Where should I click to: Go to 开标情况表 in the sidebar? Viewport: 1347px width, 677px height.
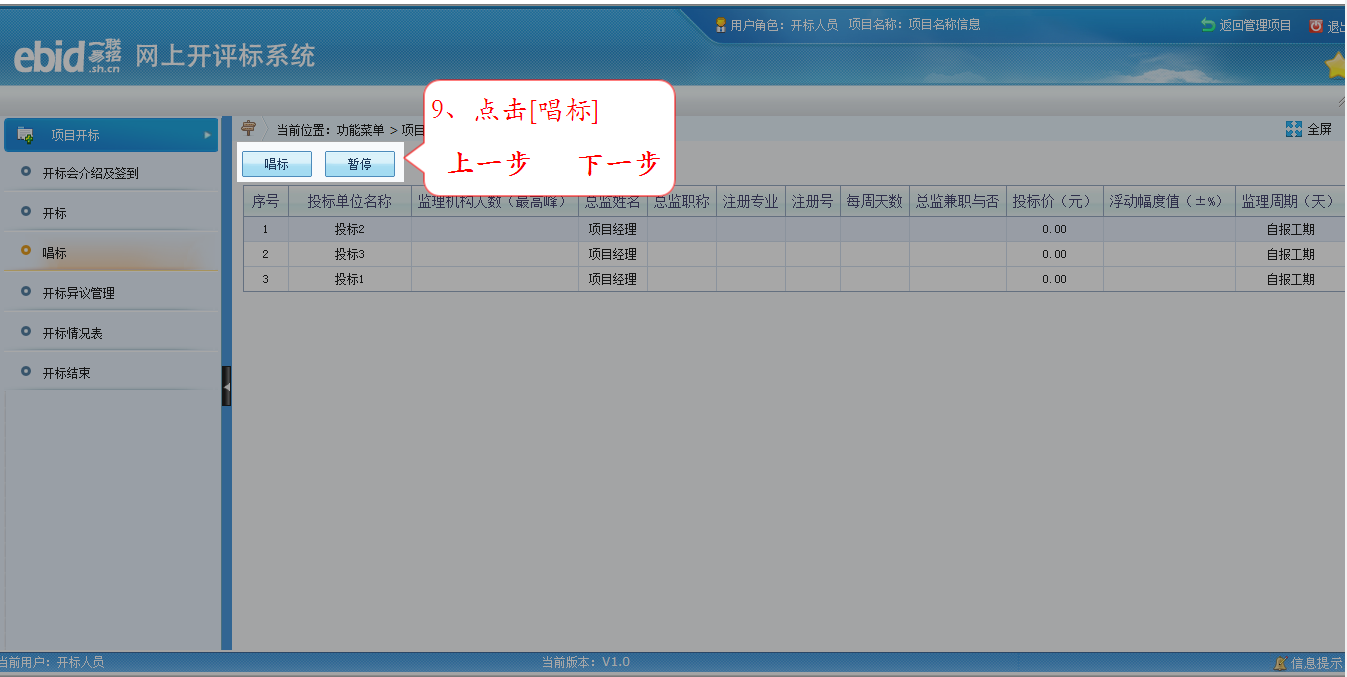72,333
